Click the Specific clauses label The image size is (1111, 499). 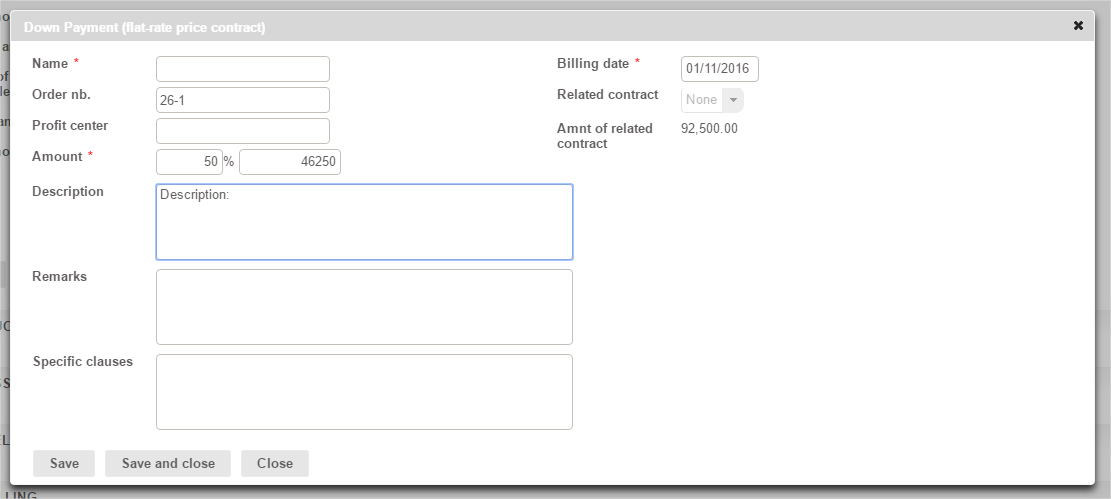click(82, 362)
